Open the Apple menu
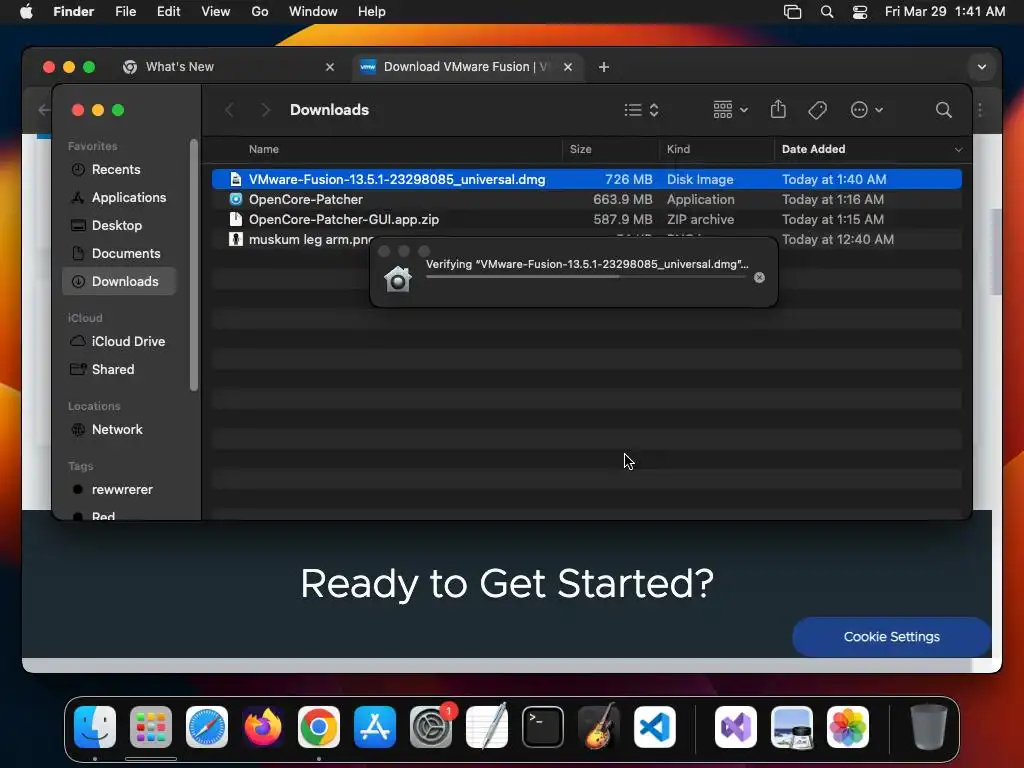This screenshot has width=1024, height=768. [x=26, y=12]
